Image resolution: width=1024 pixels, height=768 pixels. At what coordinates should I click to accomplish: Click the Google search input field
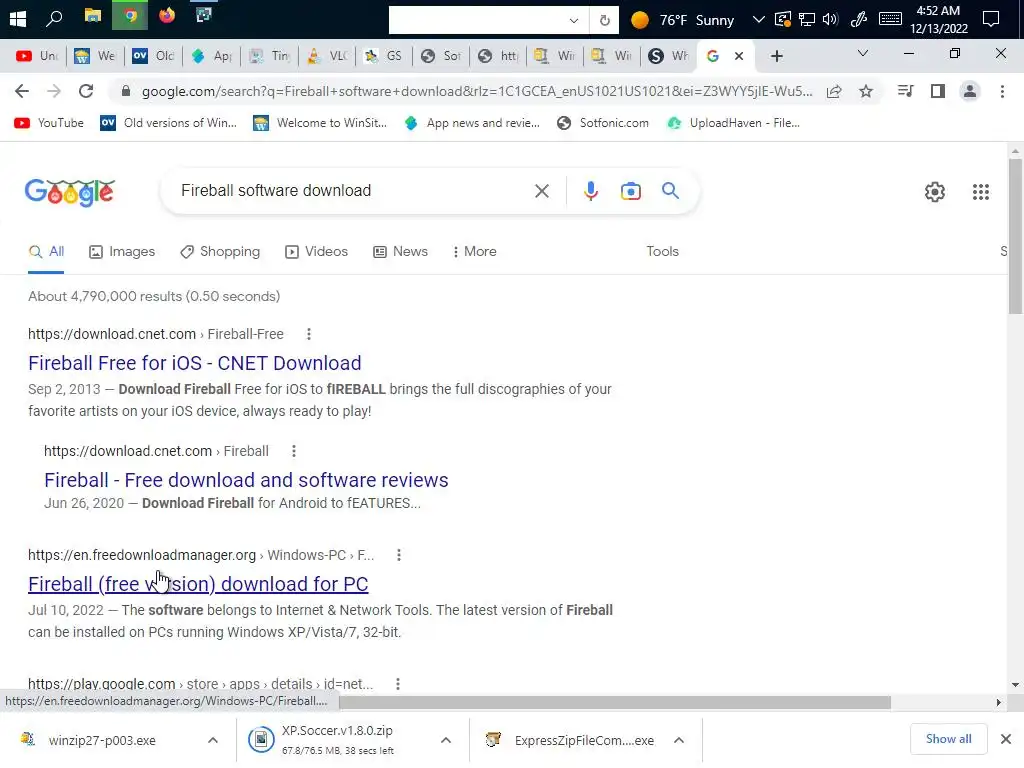coord(353,191)
